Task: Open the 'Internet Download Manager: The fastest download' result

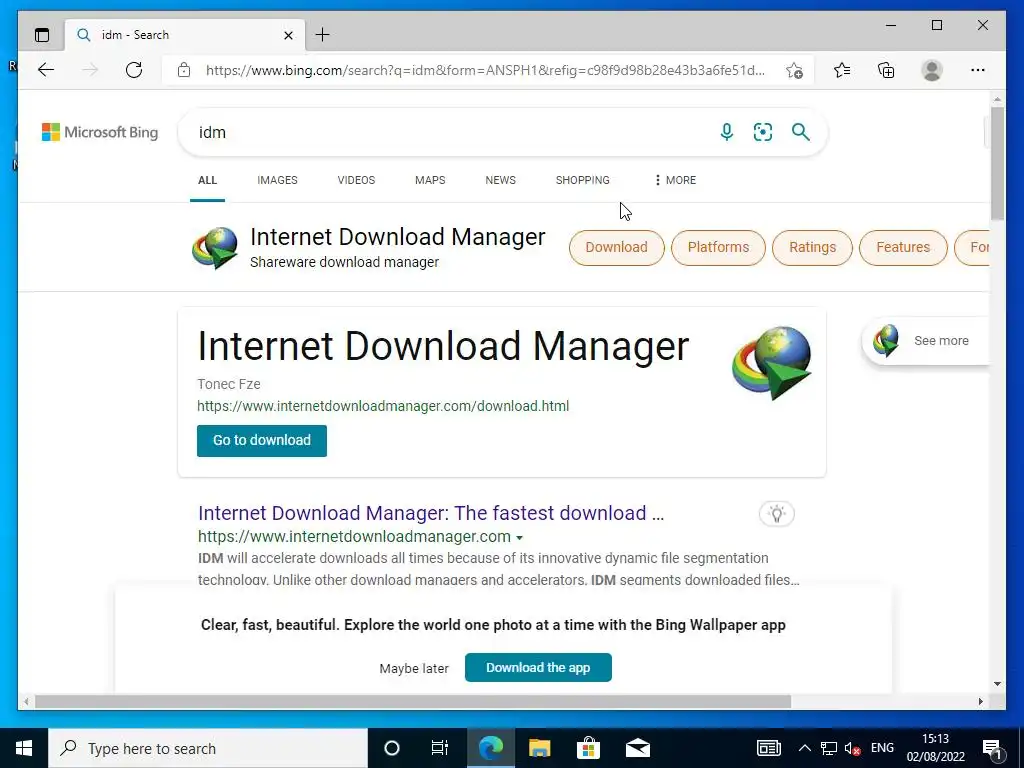Action: tap(431, 513)
